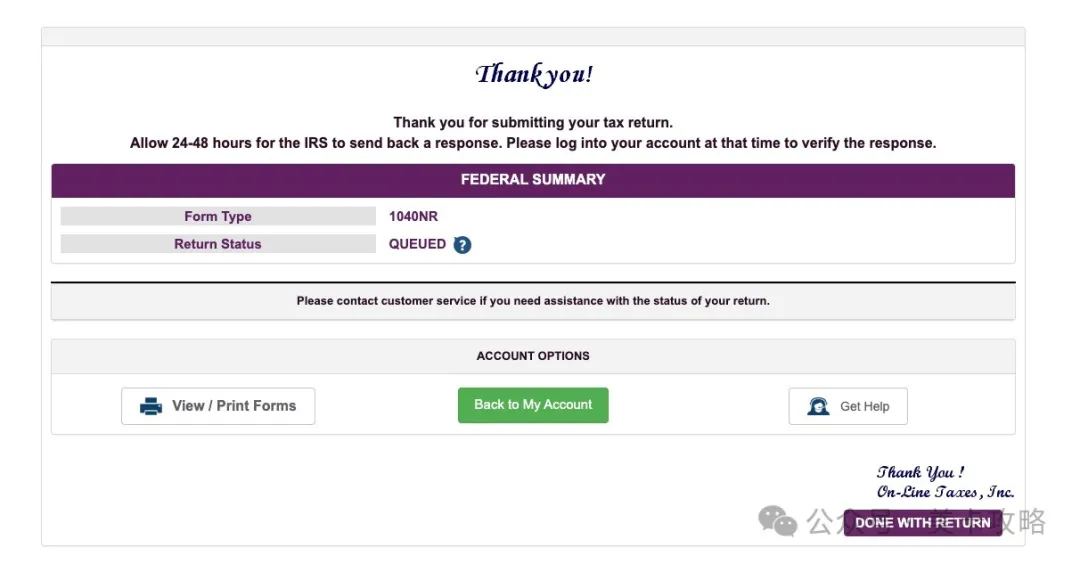Click the Thank you! page heading

pyautogui.click(x=533, y=74)
